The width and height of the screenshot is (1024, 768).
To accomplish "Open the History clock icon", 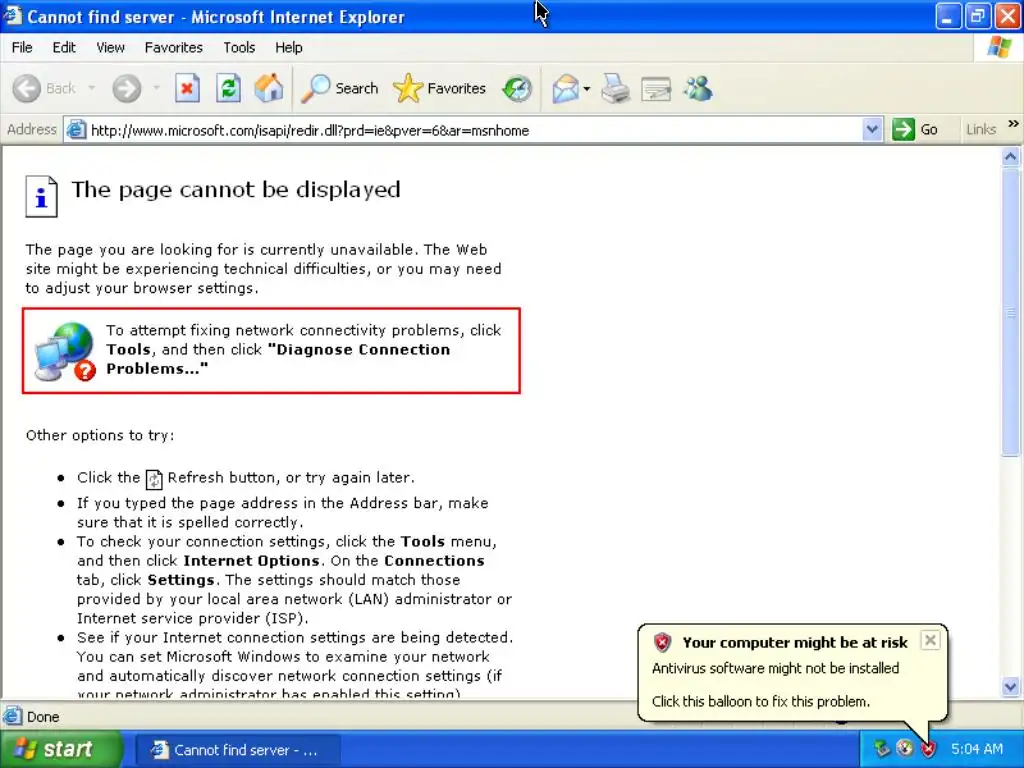I will coord(517,88).
